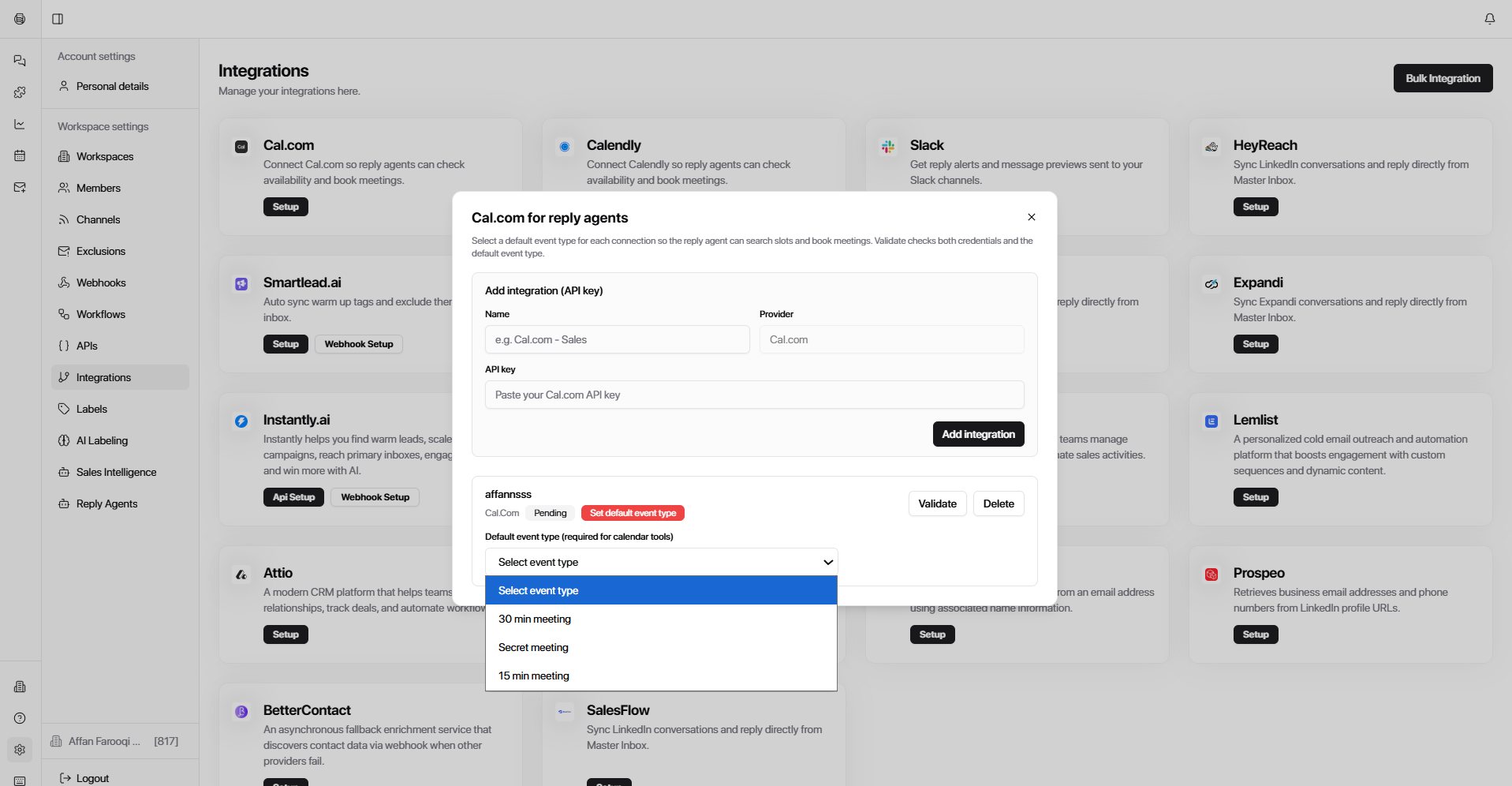
Task: Click the settings gear icon in left rail
Action: click(x=20, y=750)
